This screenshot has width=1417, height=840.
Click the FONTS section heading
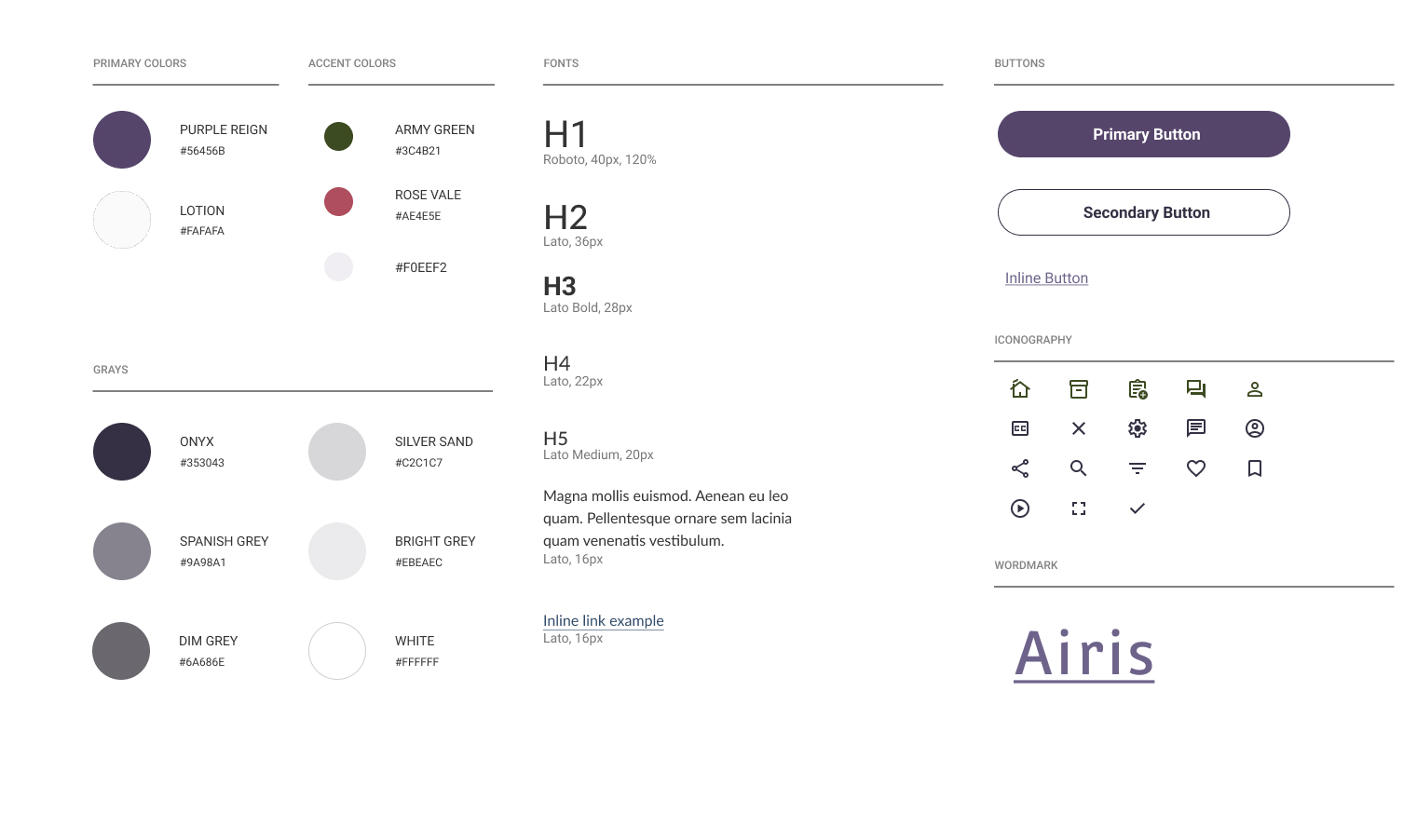tap(561, 63)
